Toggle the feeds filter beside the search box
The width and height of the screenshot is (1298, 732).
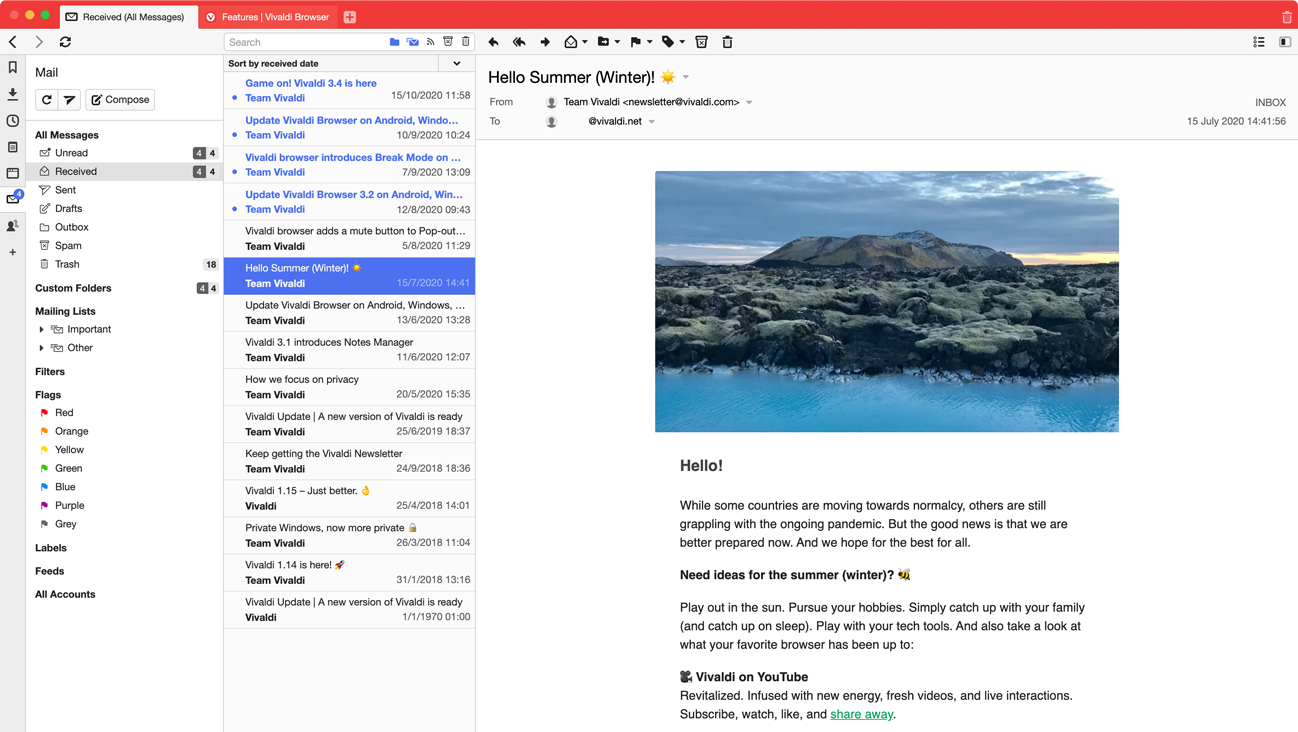click(430, 41)
